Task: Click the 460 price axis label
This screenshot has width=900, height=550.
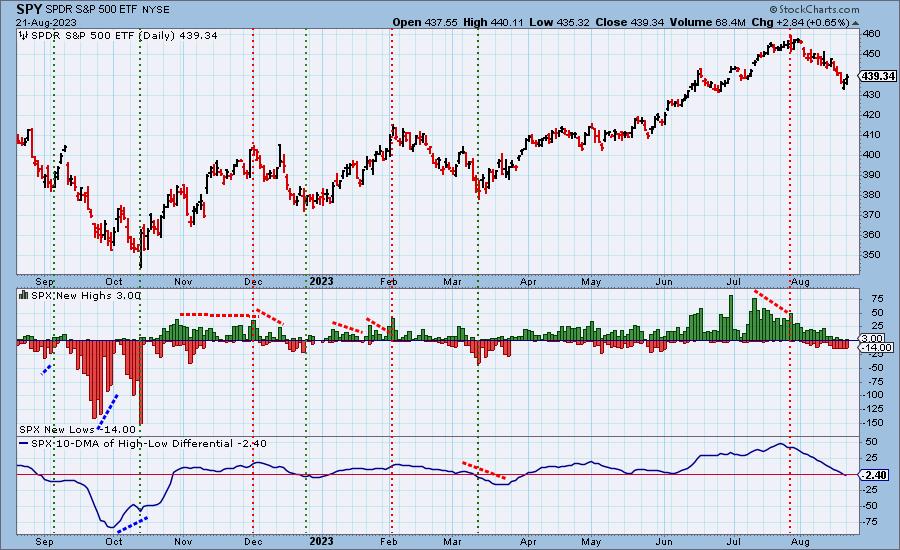Action: tap(871, 33)
